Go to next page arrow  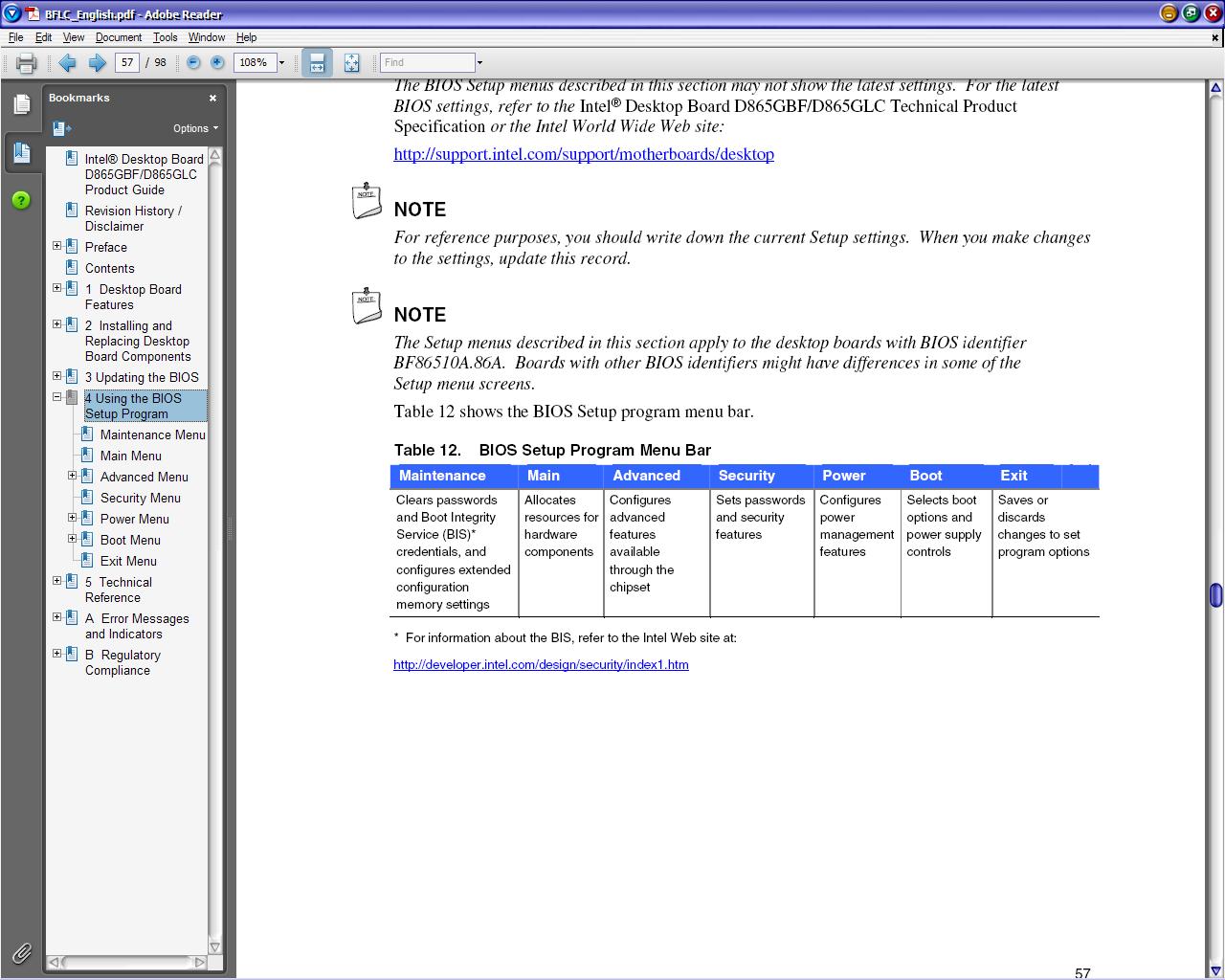coord(97,62)
